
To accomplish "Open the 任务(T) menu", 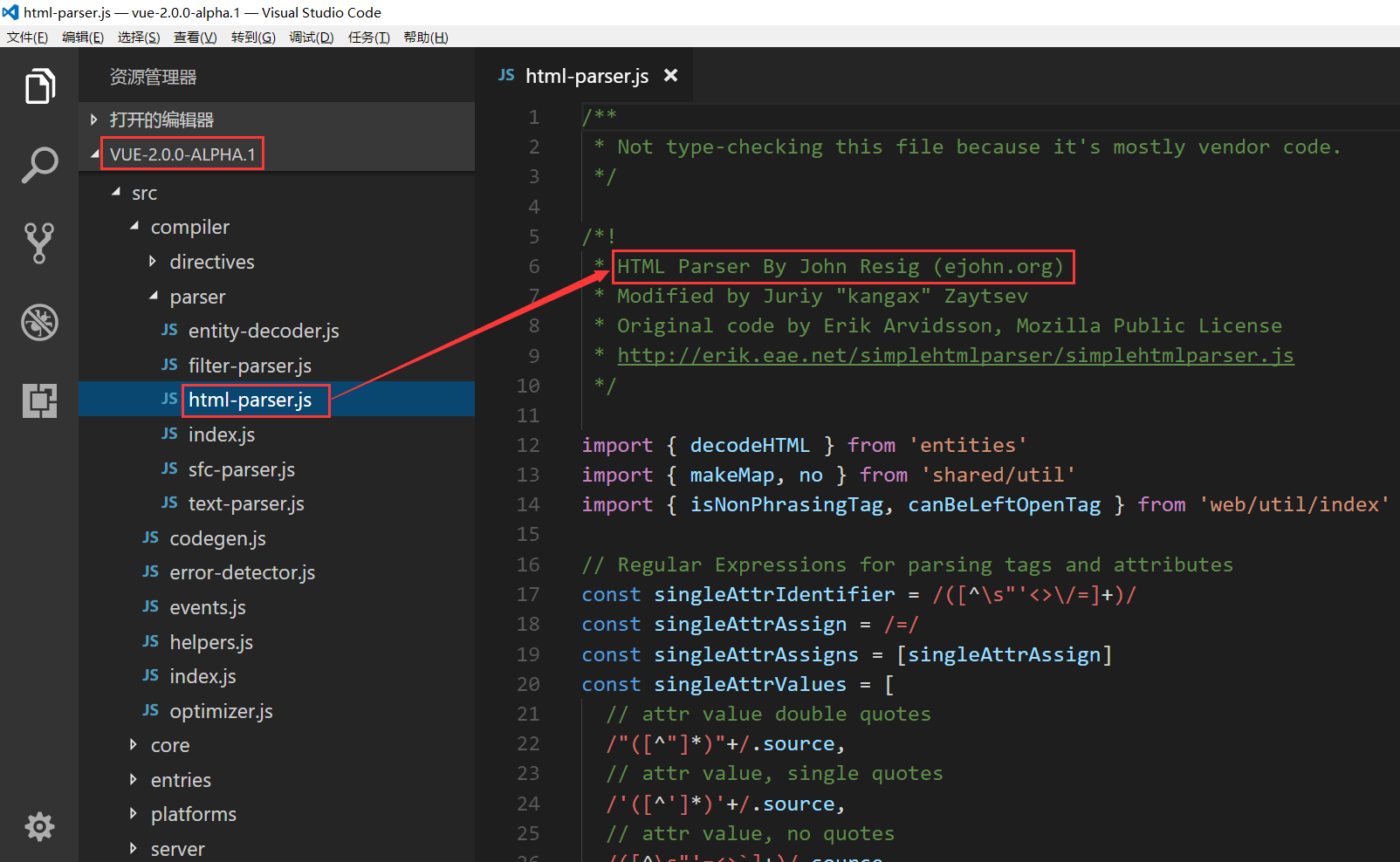I will pos(368,37).
